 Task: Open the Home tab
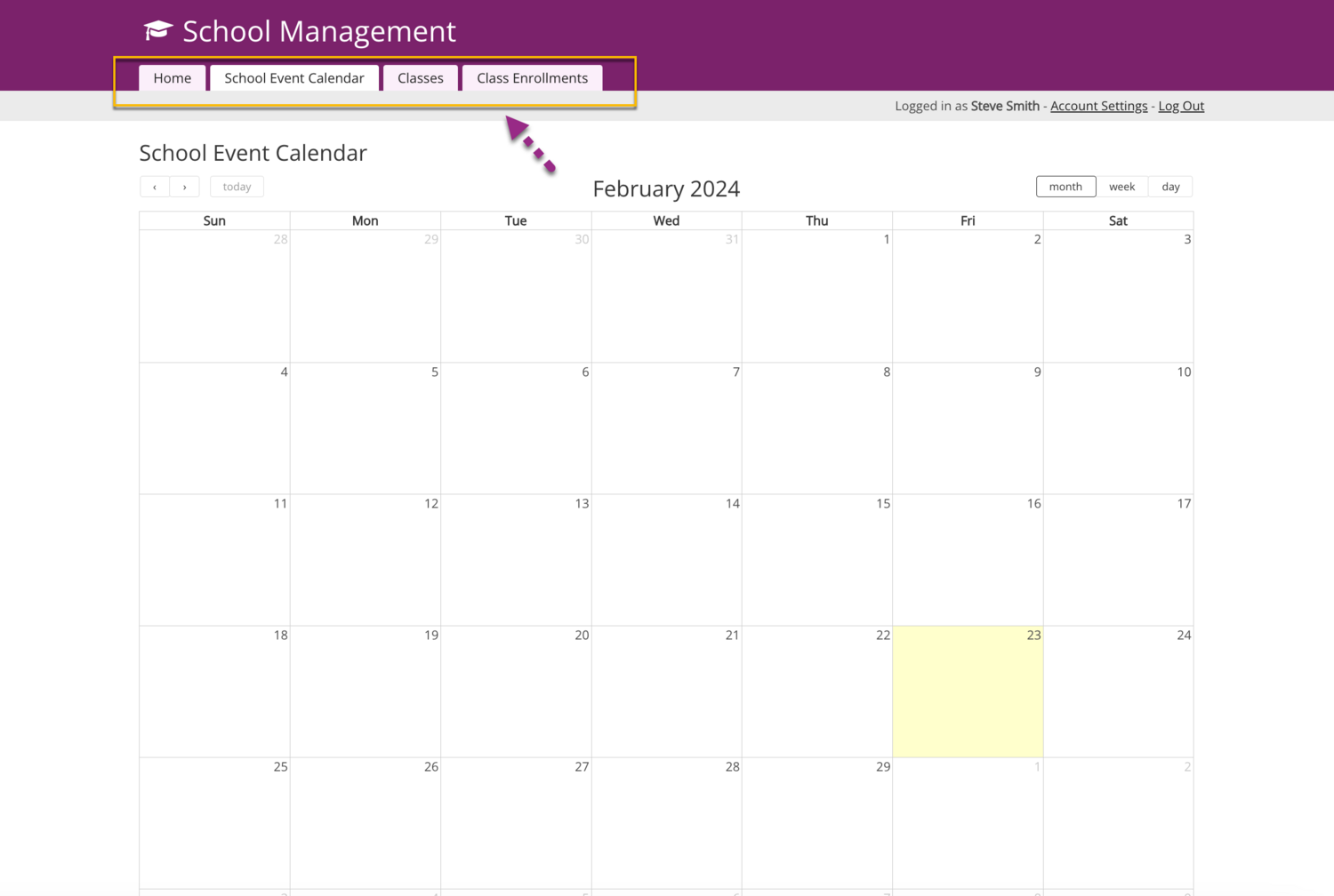point(172,78)
